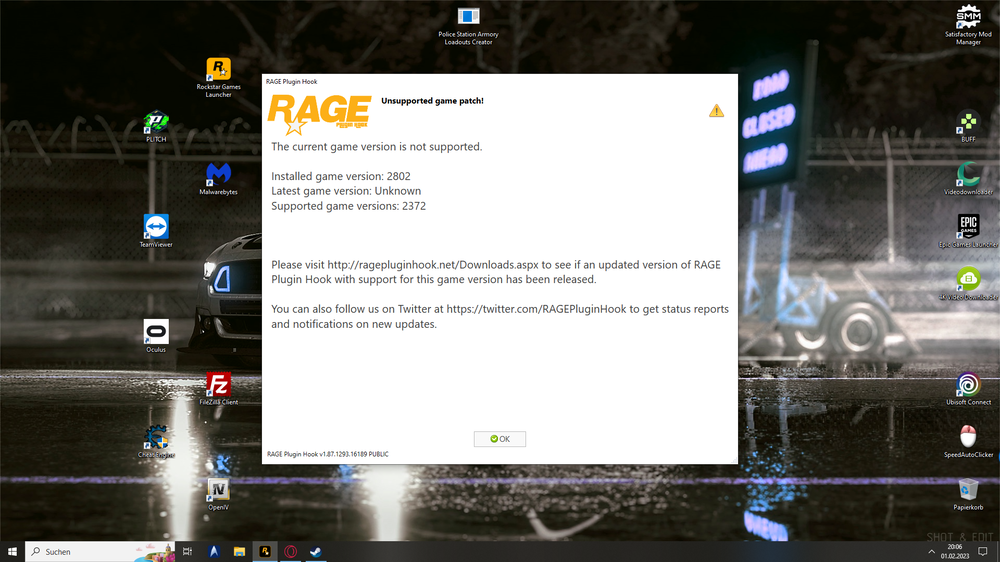Click the RAGE Plugin Hook logo
Image resolution: width=1000 pixels, height=562 pixels.
(320, 114)
